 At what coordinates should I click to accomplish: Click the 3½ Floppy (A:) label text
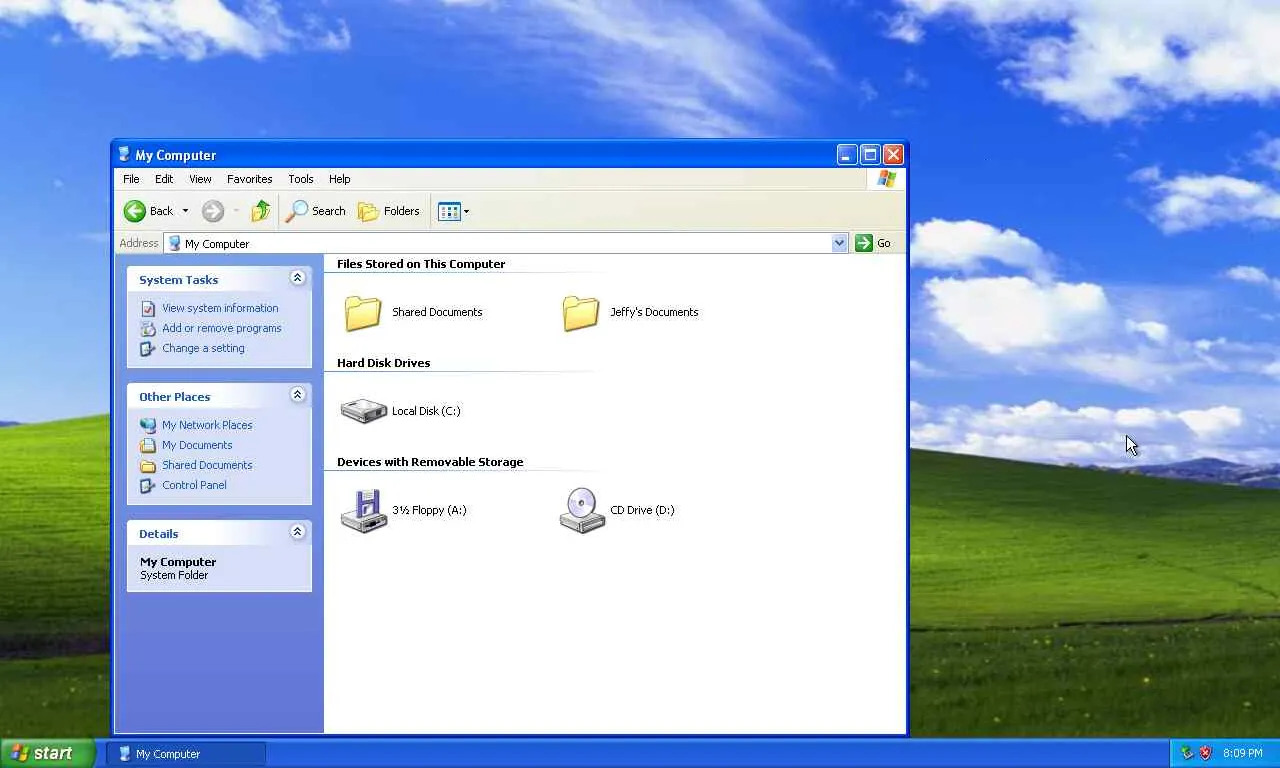(x=429, y=510)
